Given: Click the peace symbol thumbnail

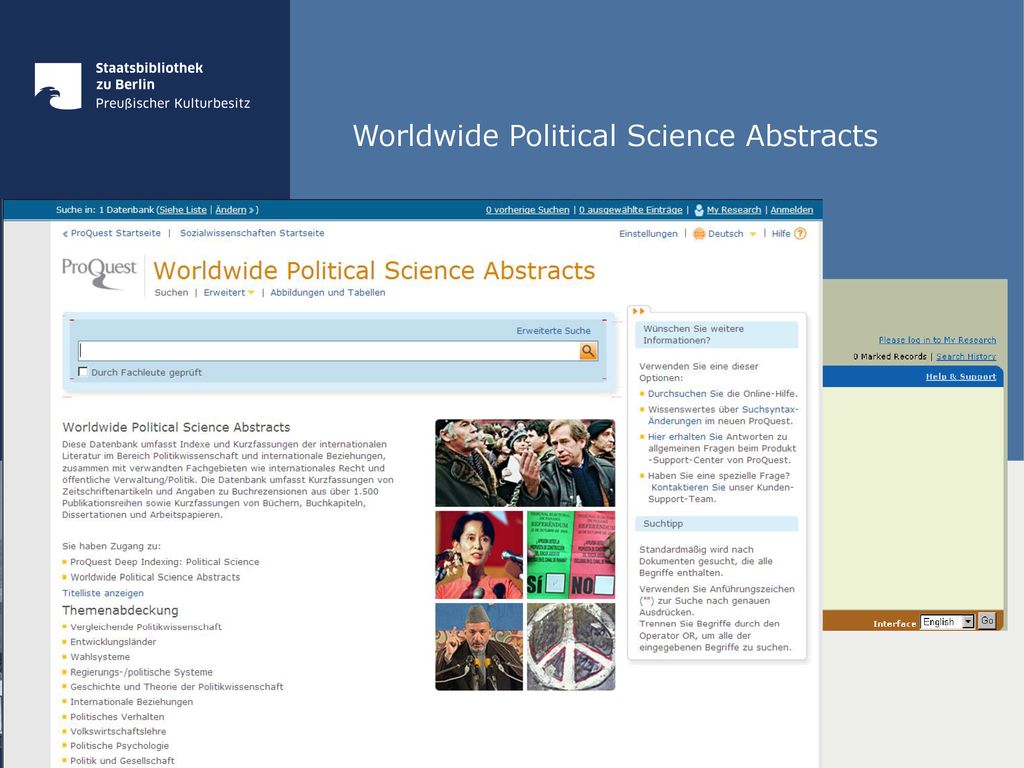Looking at the screenshot, I should click(571, 647).
